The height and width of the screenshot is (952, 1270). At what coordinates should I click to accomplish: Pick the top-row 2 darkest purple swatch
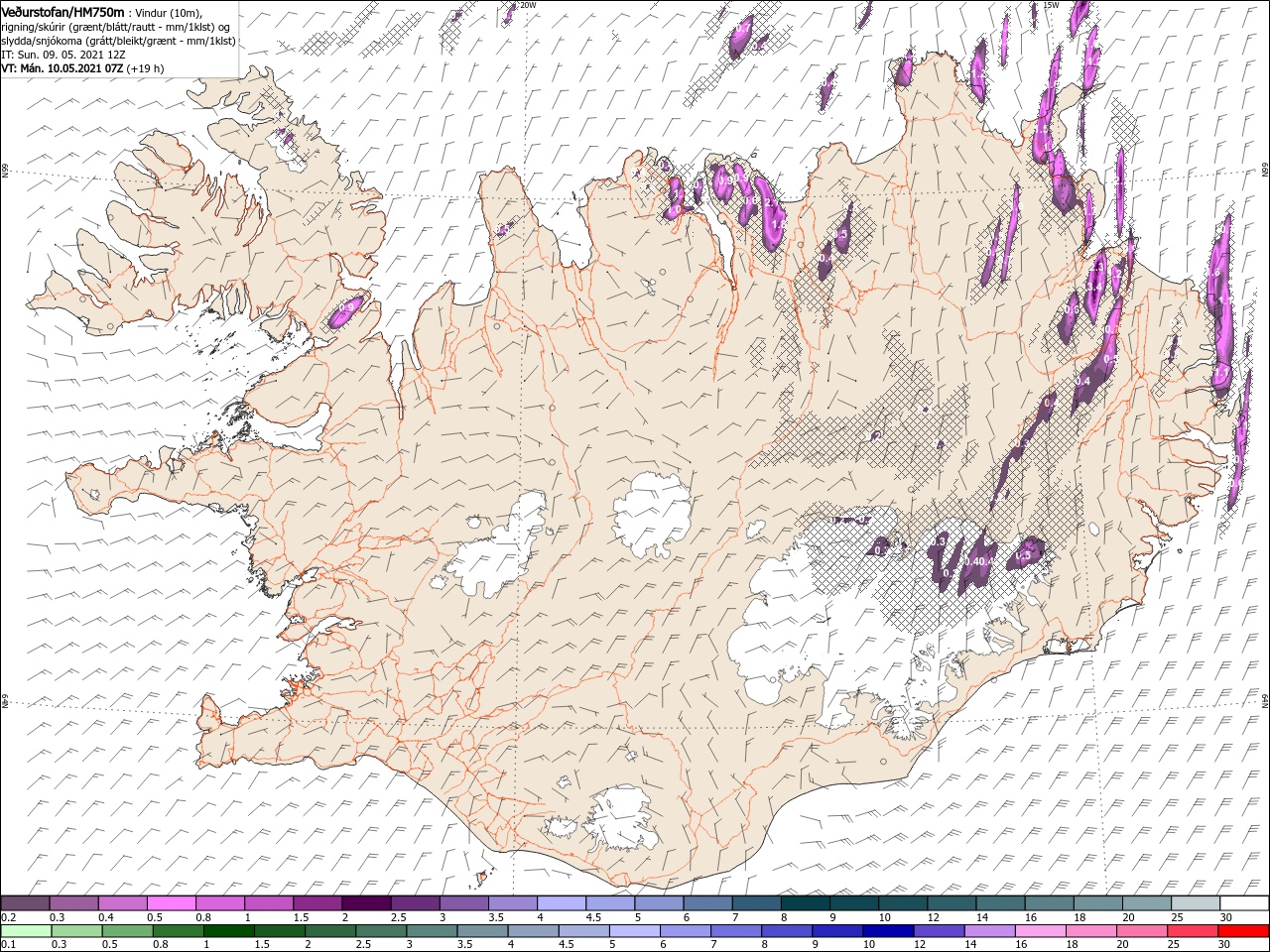pyautogui.click(x=366, y=903)
